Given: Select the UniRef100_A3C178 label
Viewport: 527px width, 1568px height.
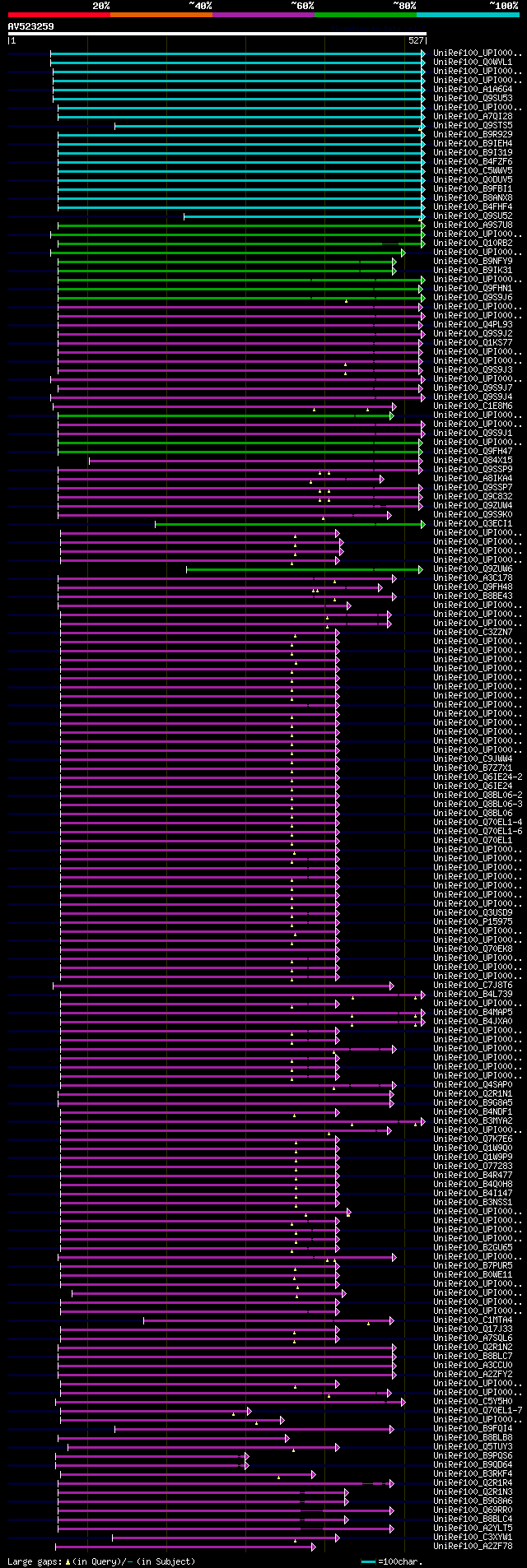Looking at the screenshot, I should click(x=473, y=578).
